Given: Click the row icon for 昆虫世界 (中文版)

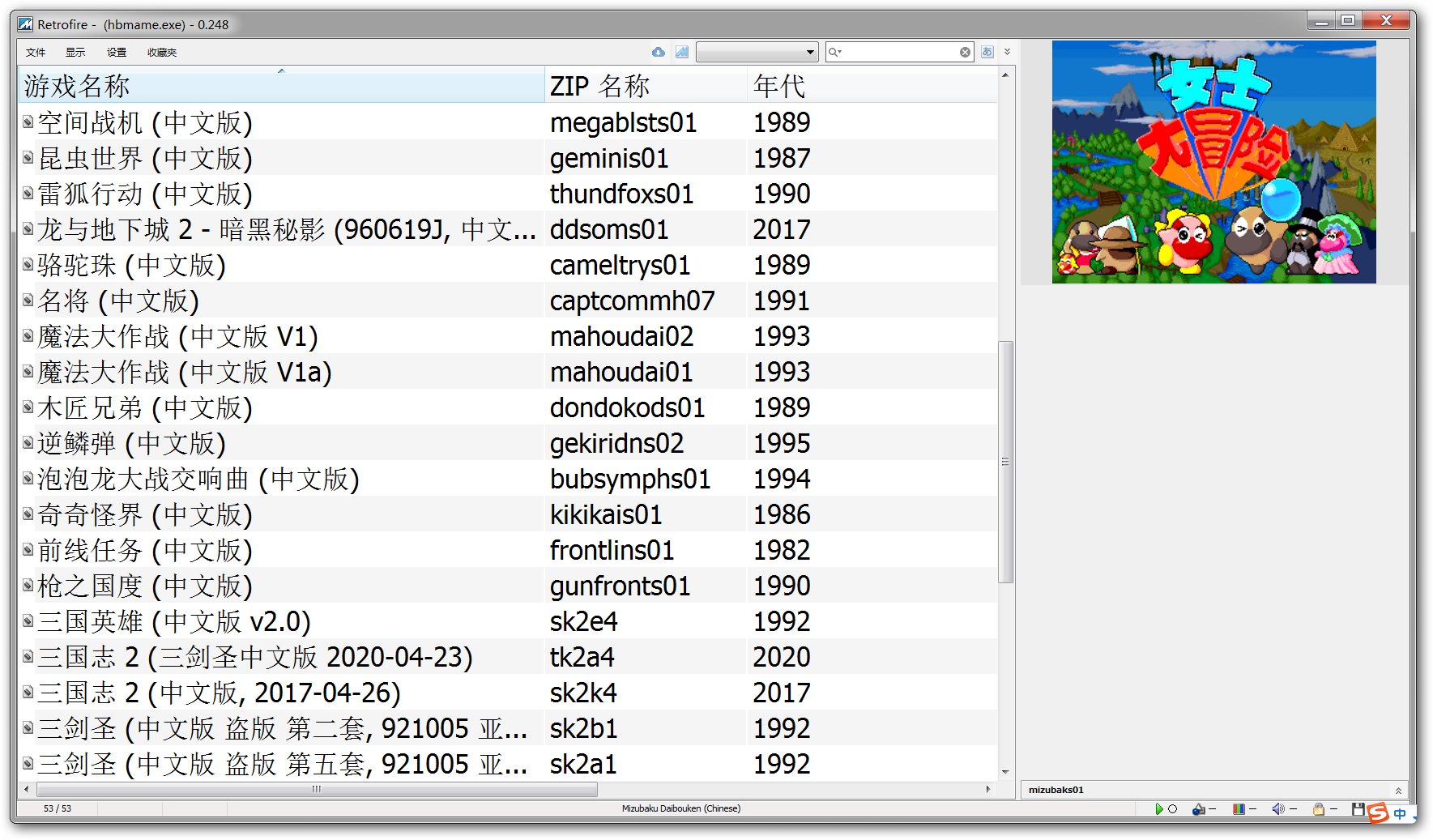Looking at the screenshot, I should [28, 157].
